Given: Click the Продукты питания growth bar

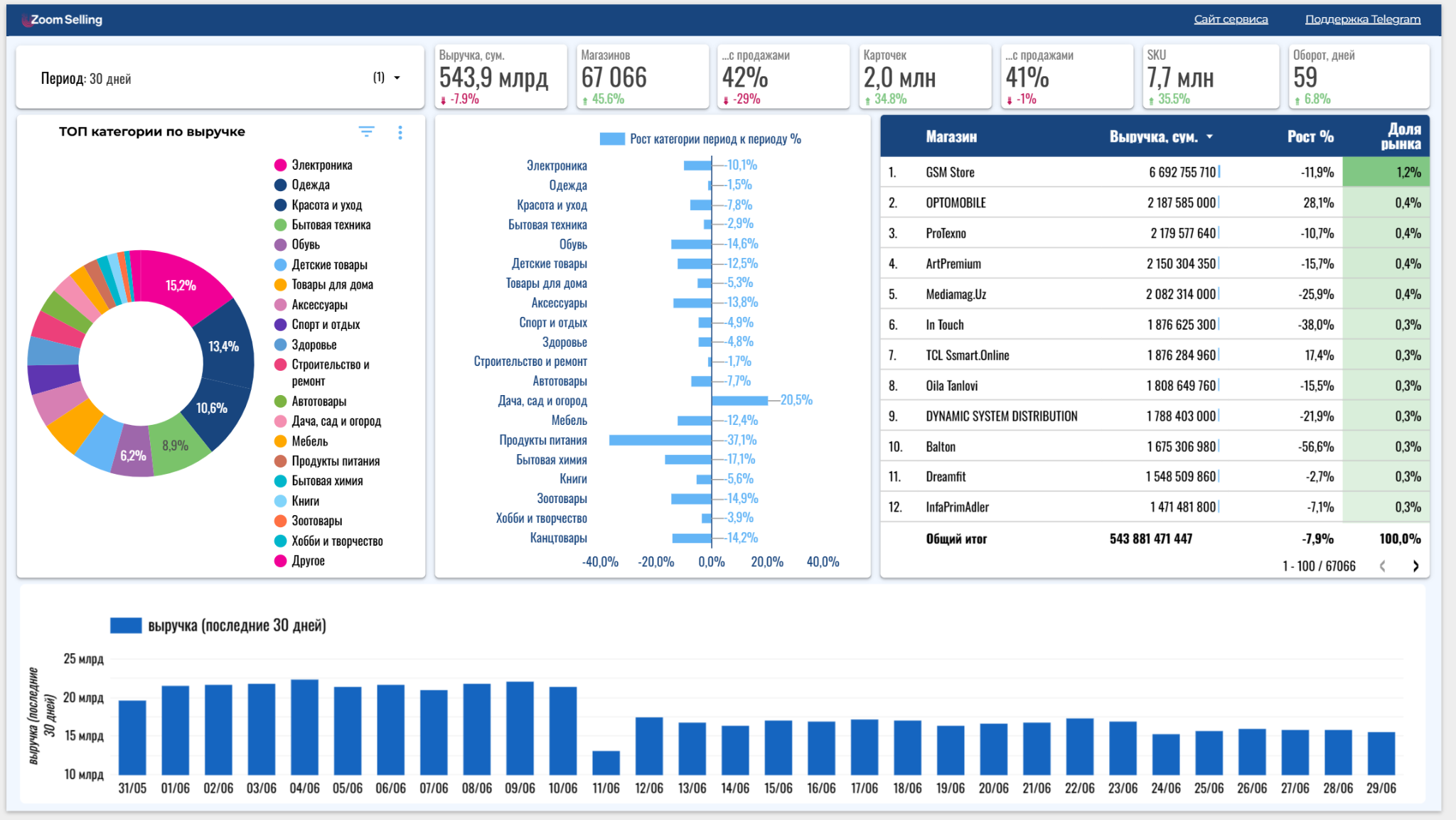Looking at the screenshot, I should (660, 441).
